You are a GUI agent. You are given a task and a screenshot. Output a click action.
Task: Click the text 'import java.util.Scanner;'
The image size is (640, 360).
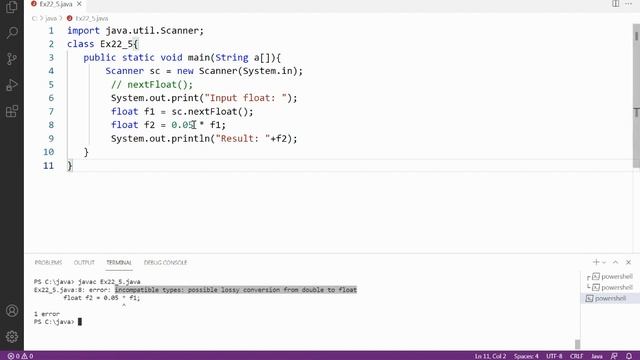(x=136, y=31)
